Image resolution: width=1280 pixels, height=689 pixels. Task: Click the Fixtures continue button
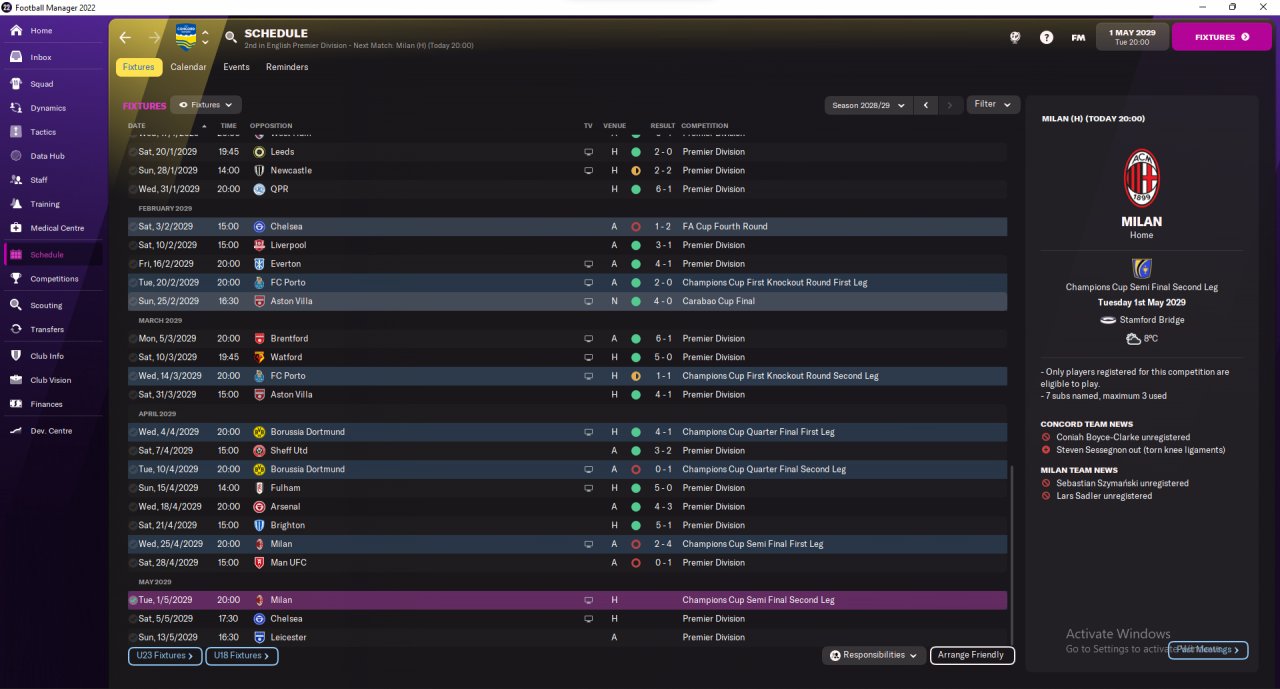(x=1221, y=37)
